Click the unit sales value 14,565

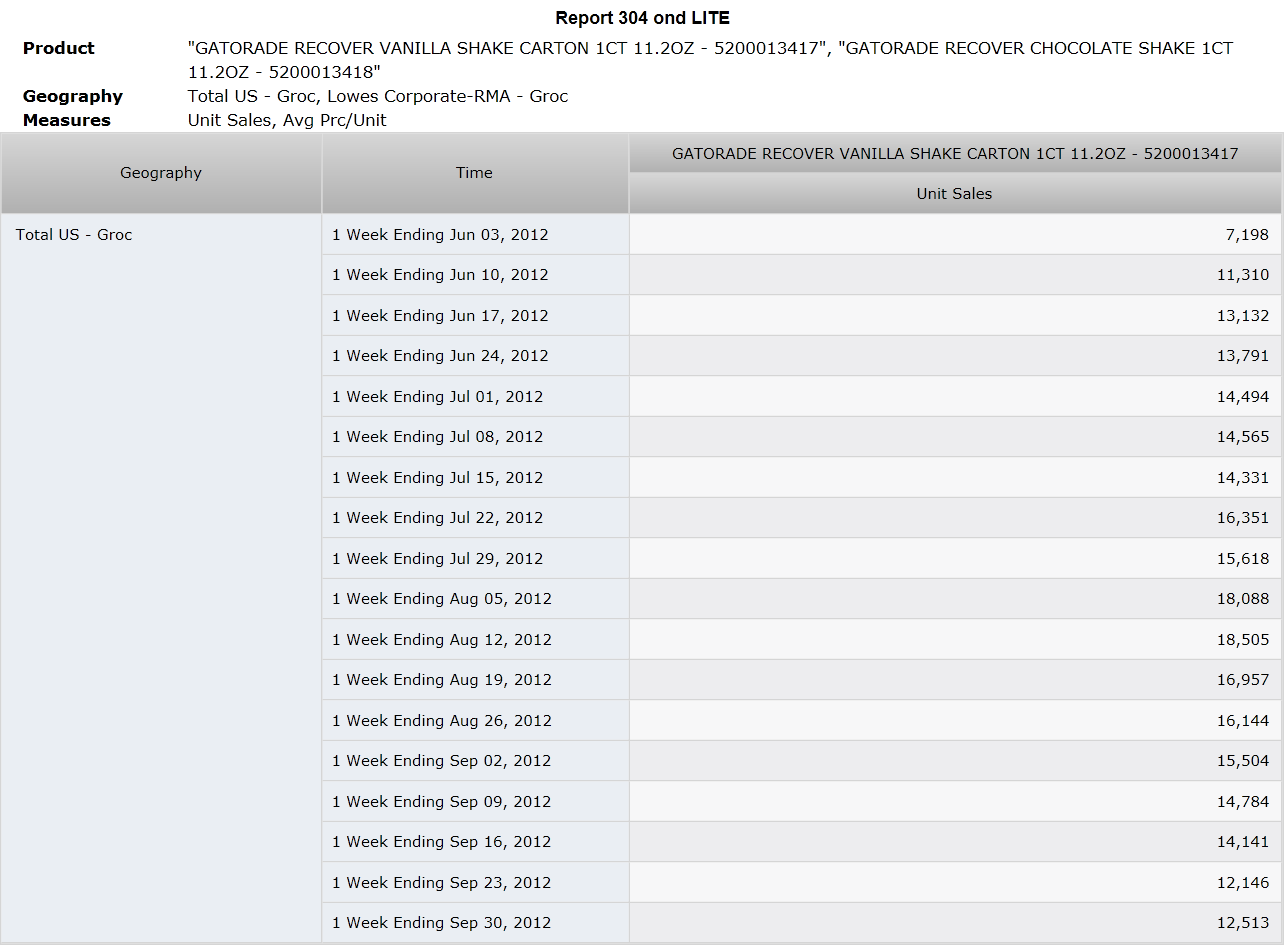pyautogui.click(x=1243, y=437)
